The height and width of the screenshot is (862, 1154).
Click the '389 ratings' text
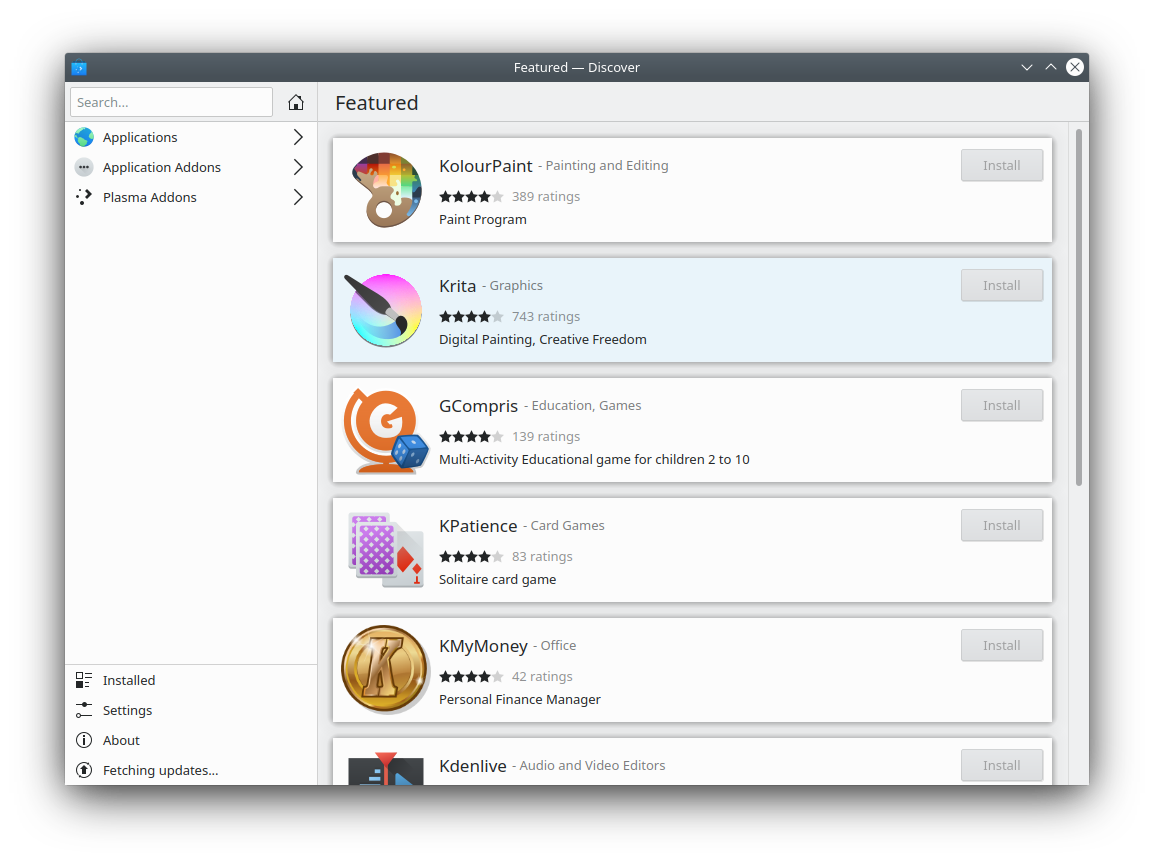pyautogui.click(x=546, y=197)
